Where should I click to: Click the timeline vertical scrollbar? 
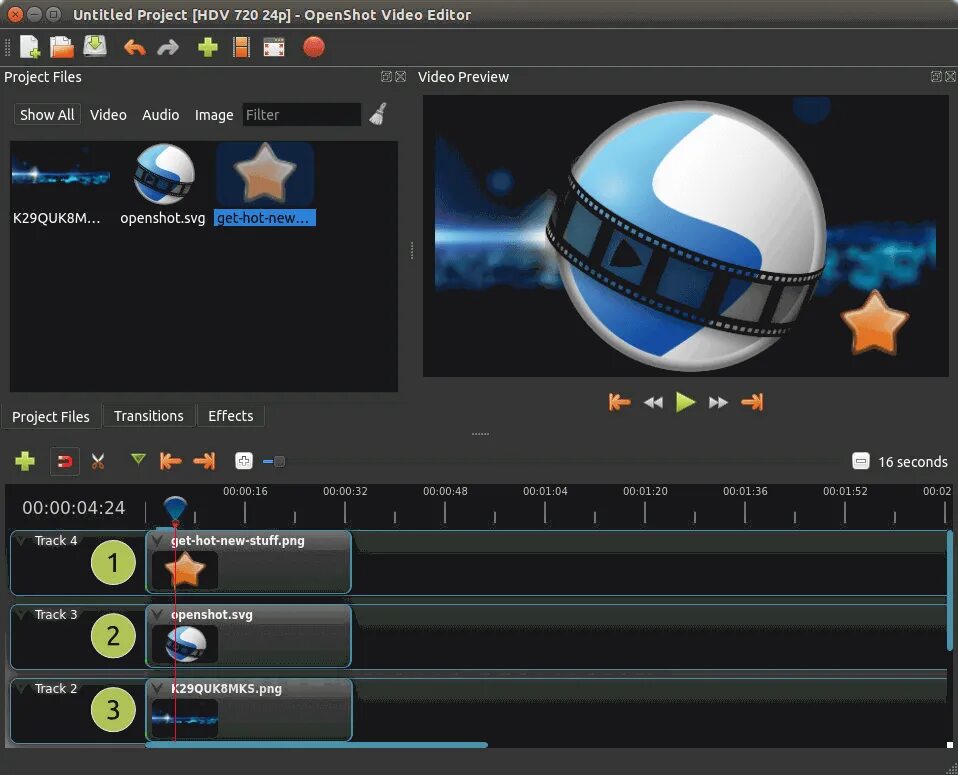tap(949, 590)
